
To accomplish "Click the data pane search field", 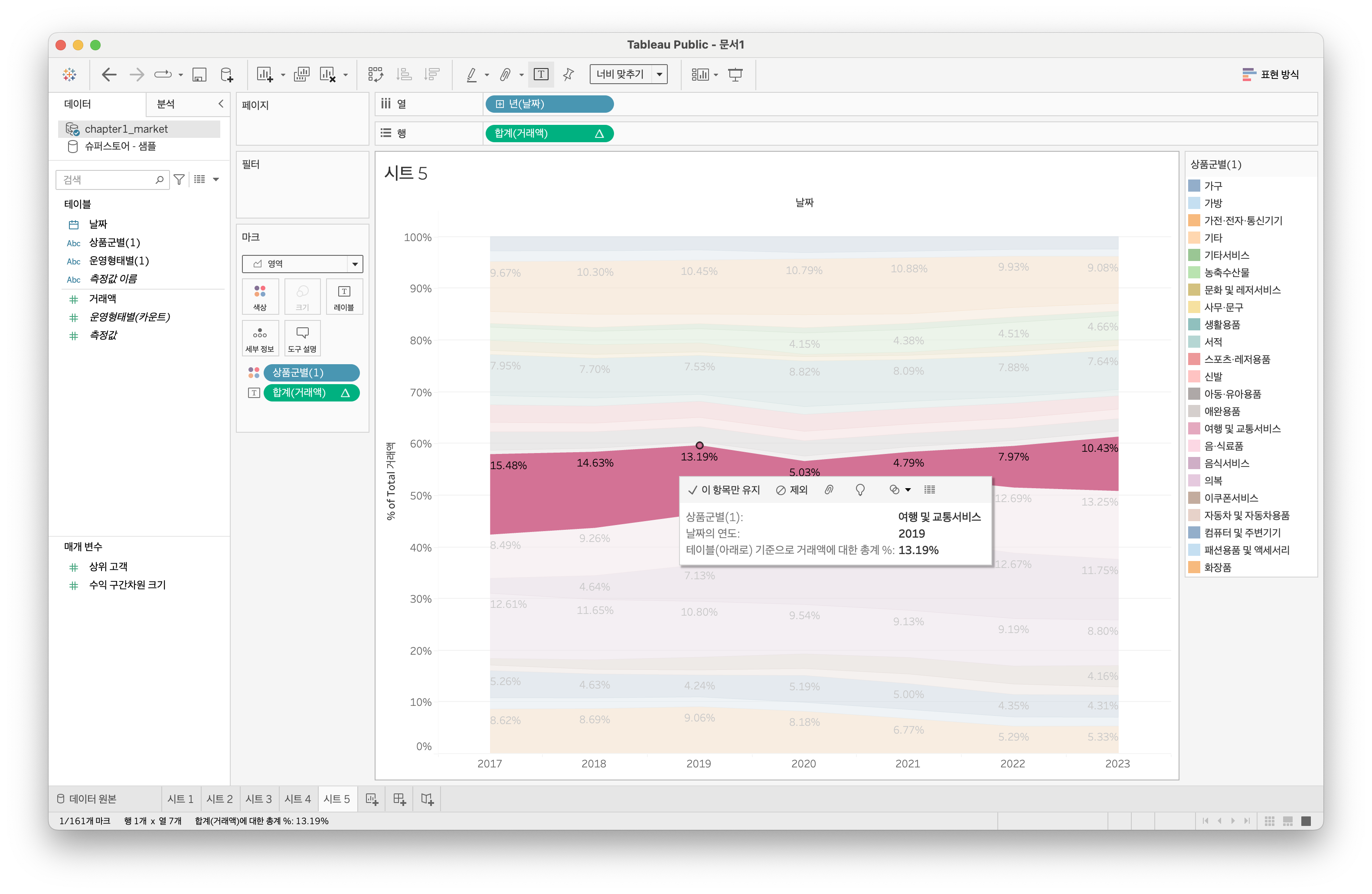I will coord(107,180).
